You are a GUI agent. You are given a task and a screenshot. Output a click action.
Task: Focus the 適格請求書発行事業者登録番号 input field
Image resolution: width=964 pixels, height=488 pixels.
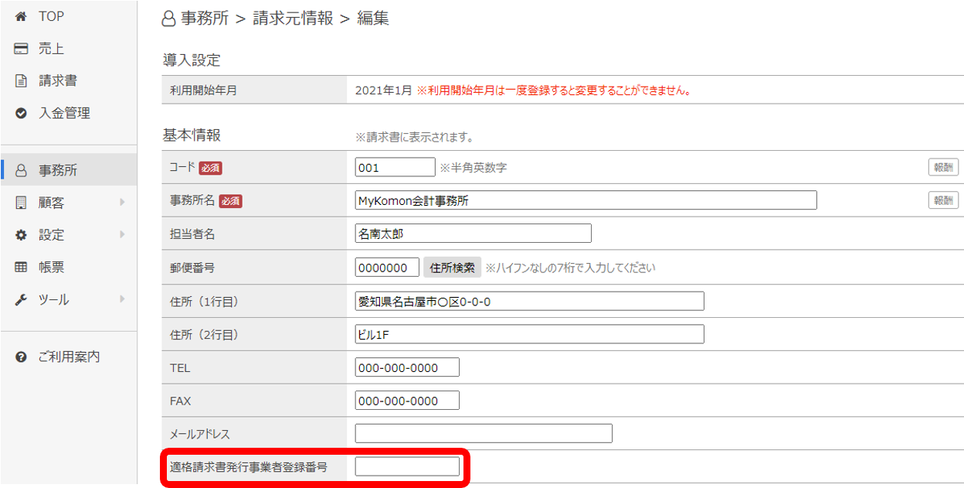(x=407, y=466)
